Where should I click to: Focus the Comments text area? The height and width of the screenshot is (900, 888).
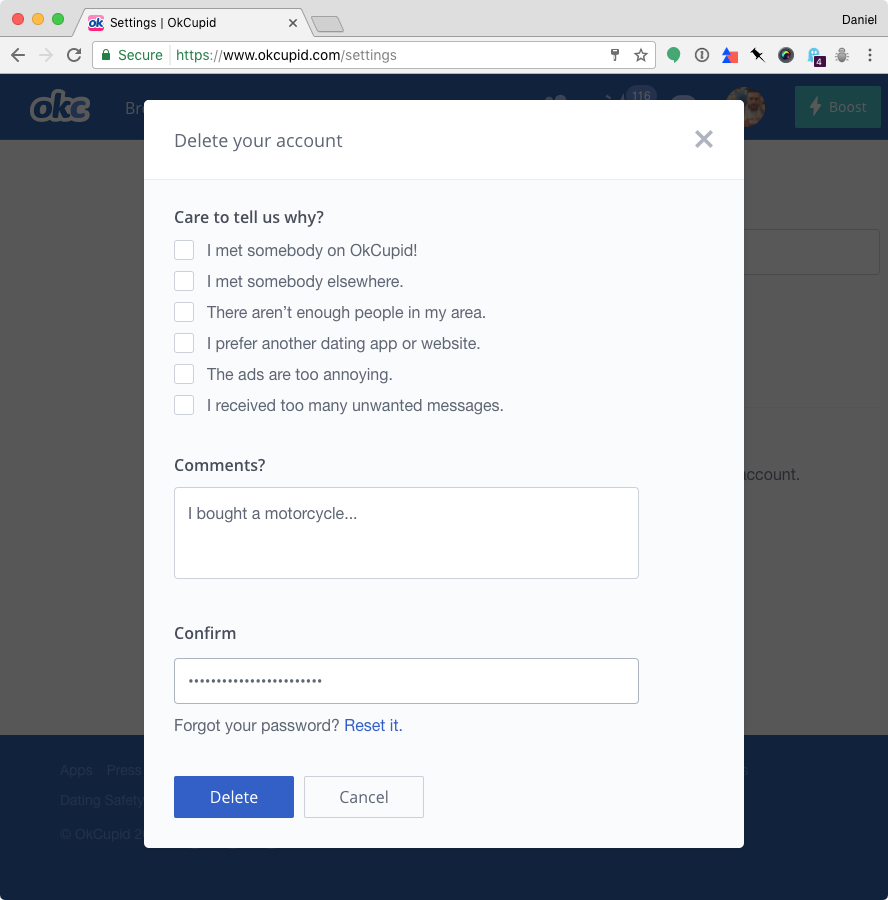click(x=406, y=533)
